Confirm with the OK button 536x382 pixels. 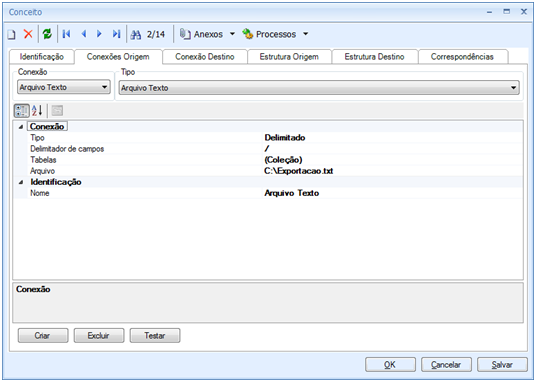coord(390,365)
